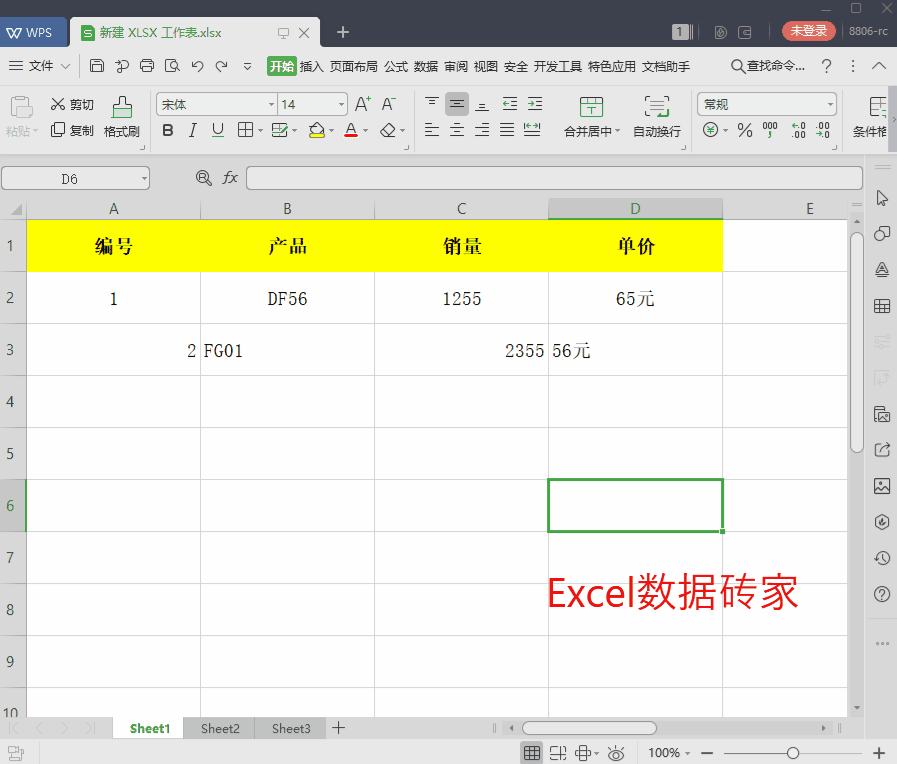The width and height of the screenshot is (897, 764).
Task: Click the decrease decimal places icon
Action: 823,130
